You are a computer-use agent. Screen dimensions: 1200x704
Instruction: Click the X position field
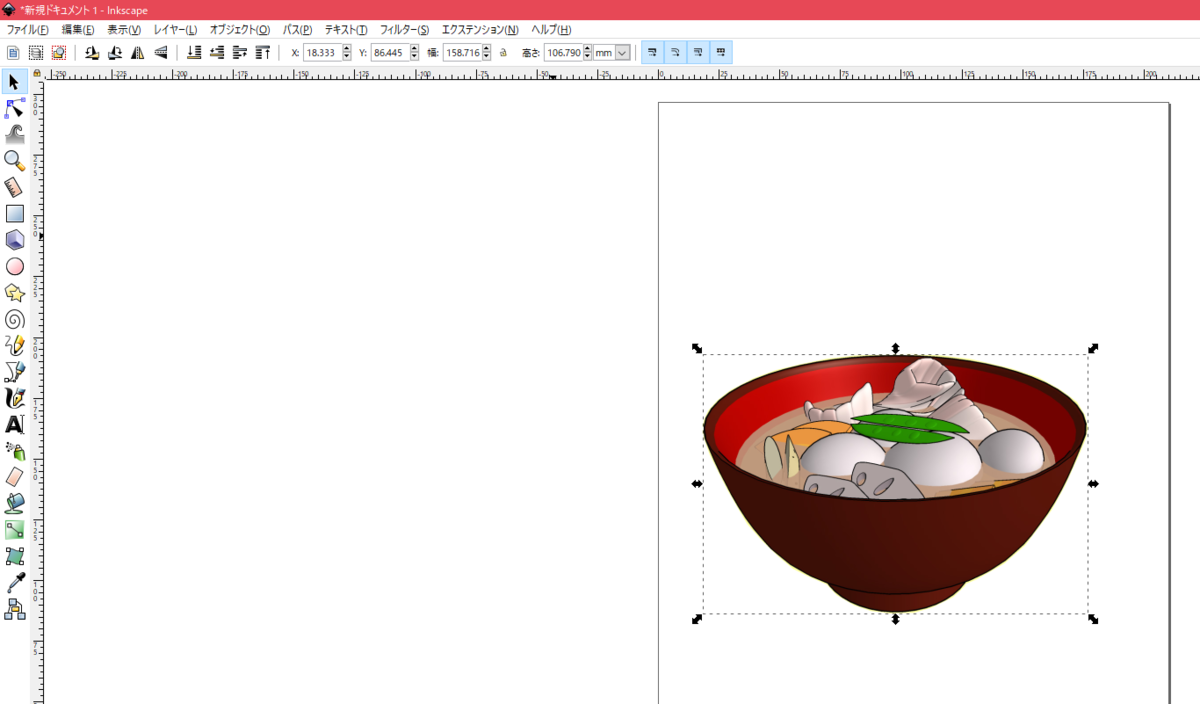click(322, 52)
